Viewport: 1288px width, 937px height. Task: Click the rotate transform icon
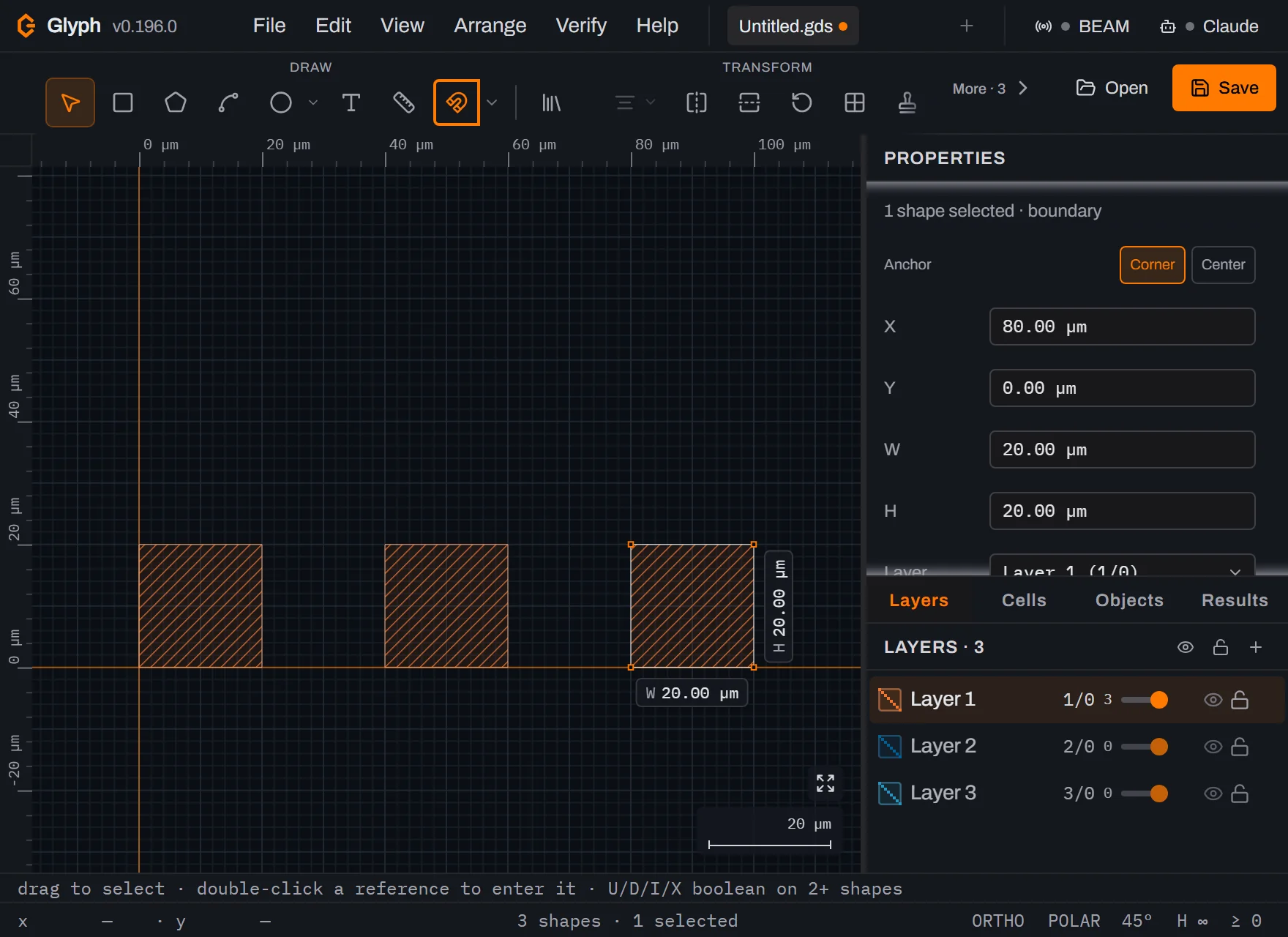pyautogui.click(x=802, y=102)
